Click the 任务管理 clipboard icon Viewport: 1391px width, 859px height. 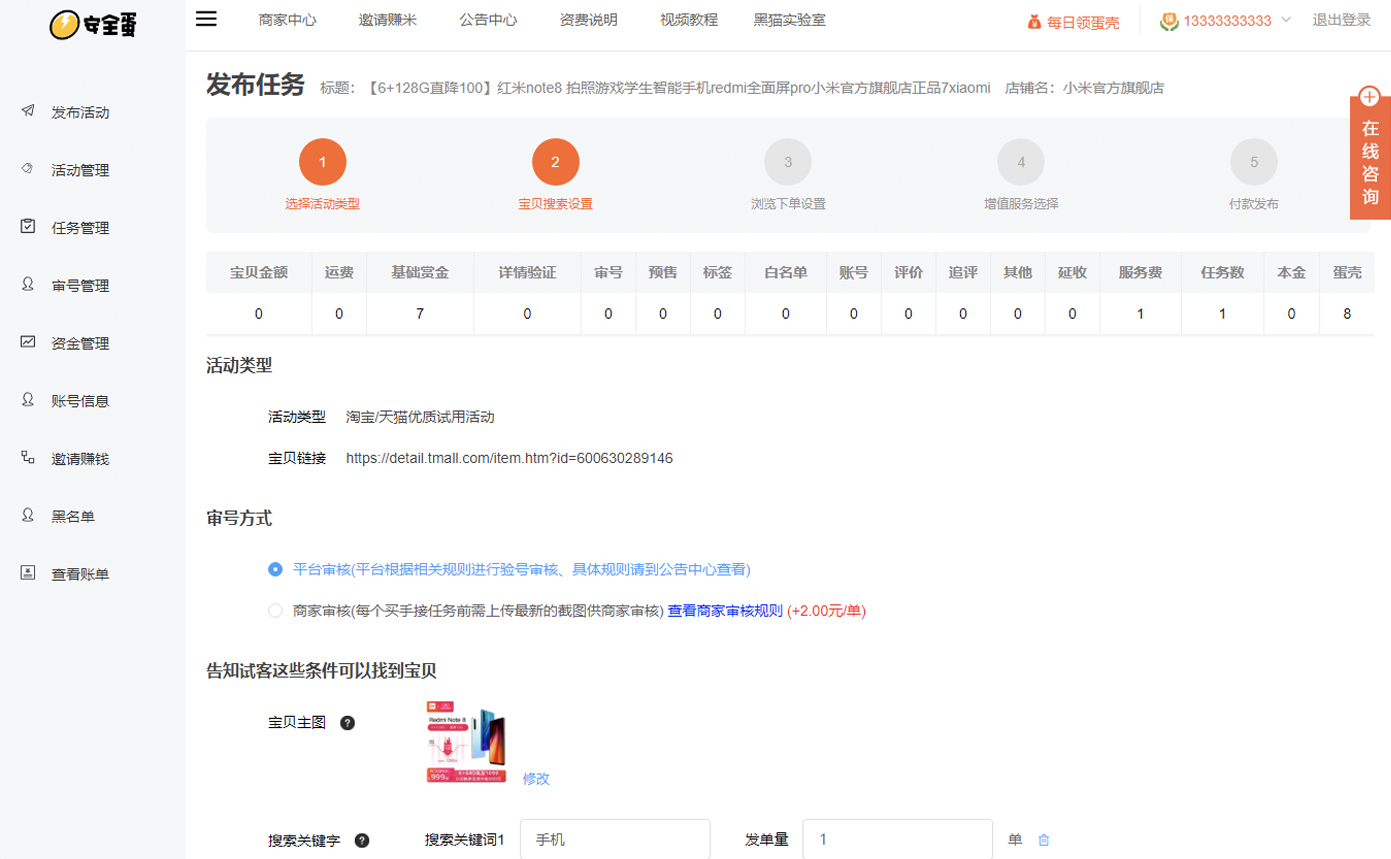[x=28, y=227]
